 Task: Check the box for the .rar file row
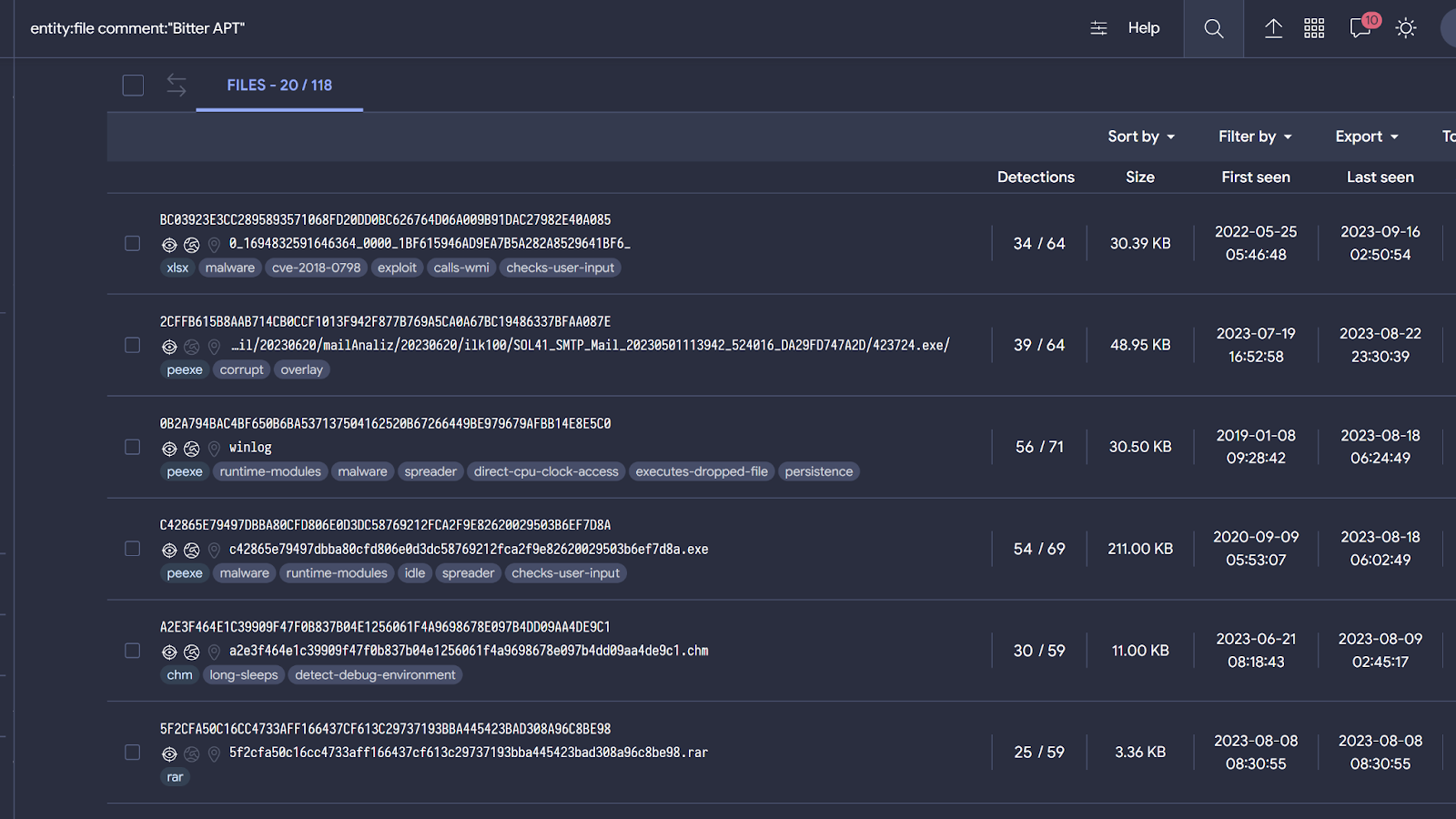click(x=133, y=753)
